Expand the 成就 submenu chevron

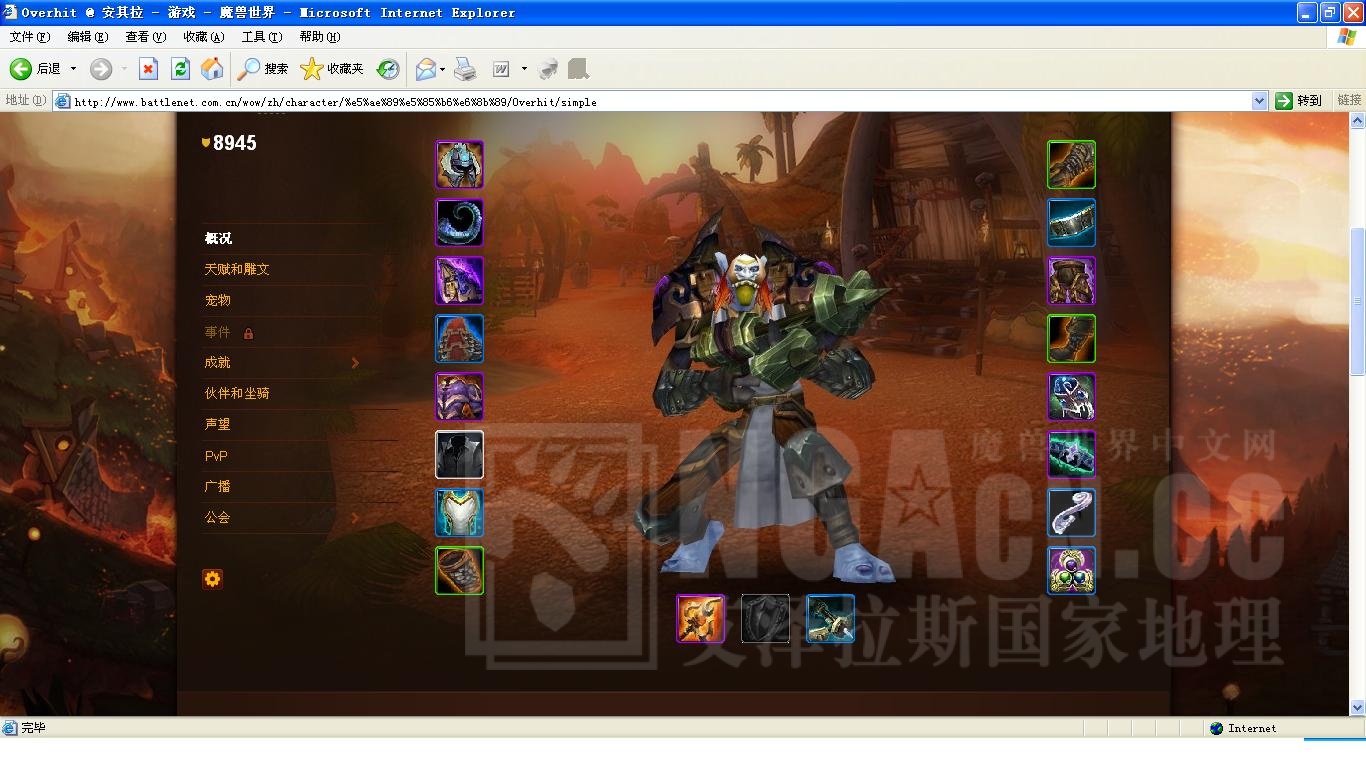coord(355,363)
